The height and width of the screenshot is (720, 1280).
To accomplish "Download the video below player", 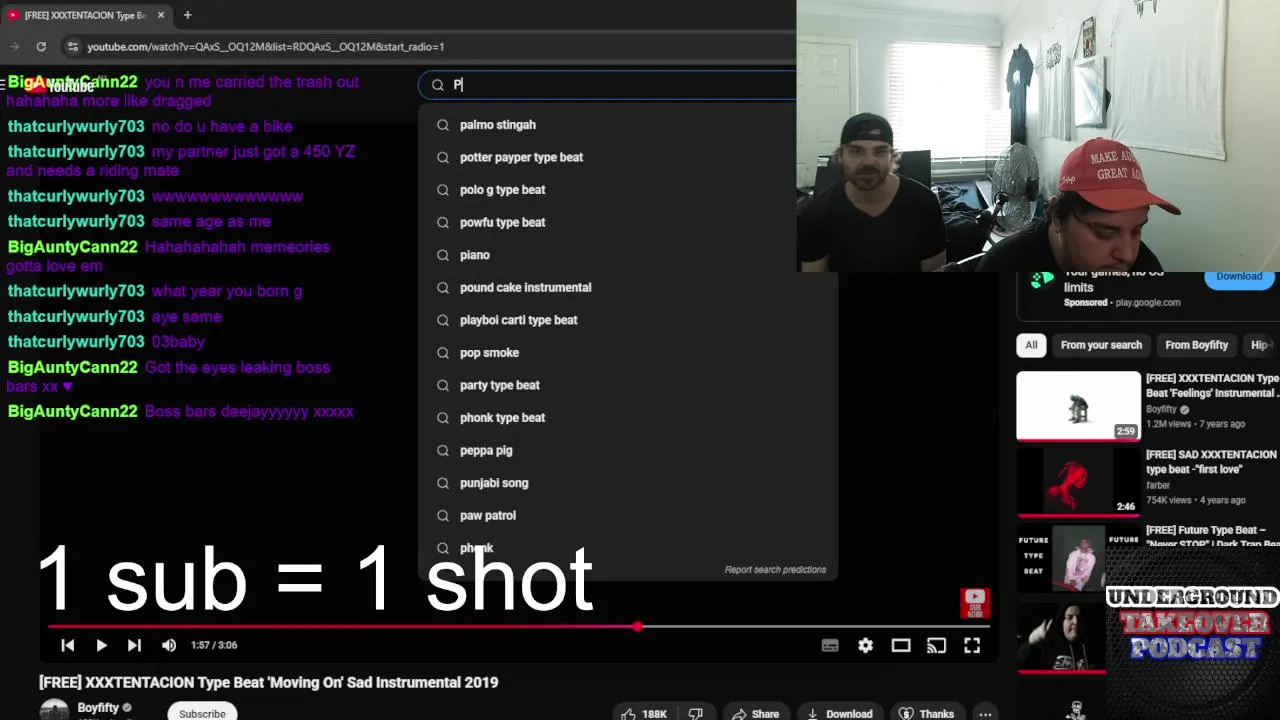I will (840, 713).
